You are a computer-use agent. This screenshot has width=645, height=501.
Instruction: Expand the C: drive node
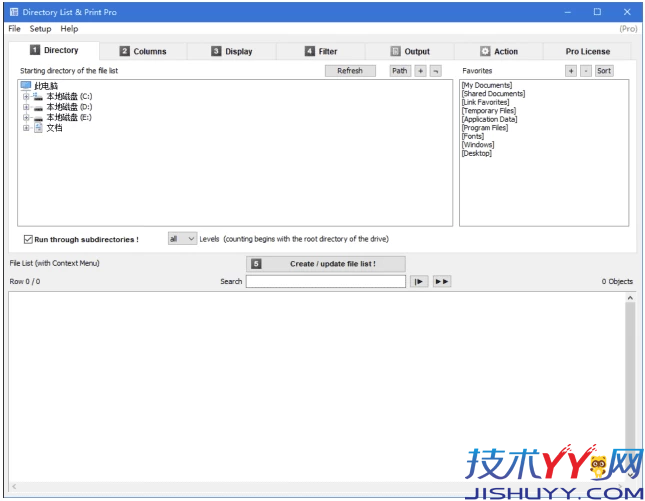click(26, 96)
